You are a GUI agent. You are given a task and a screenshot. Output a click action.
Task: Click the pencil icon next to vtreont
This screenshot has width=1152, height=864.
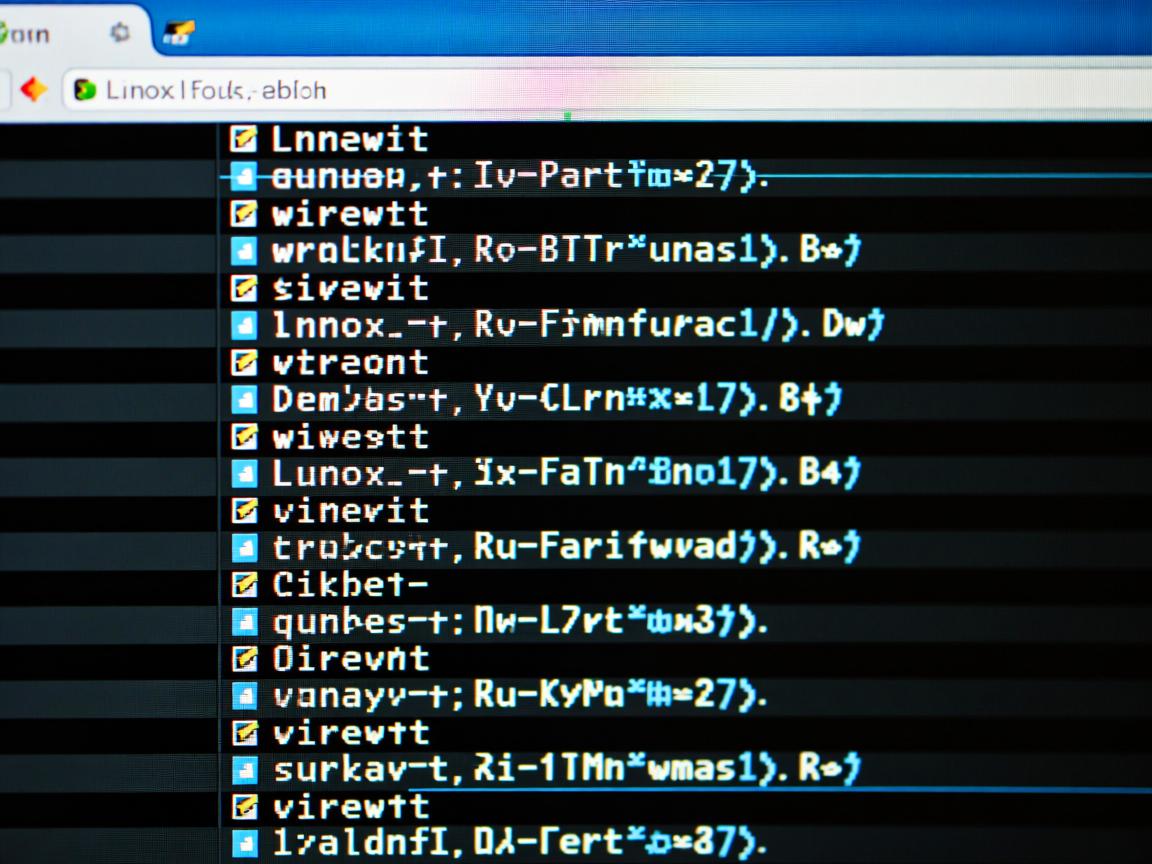pos(244,362)
